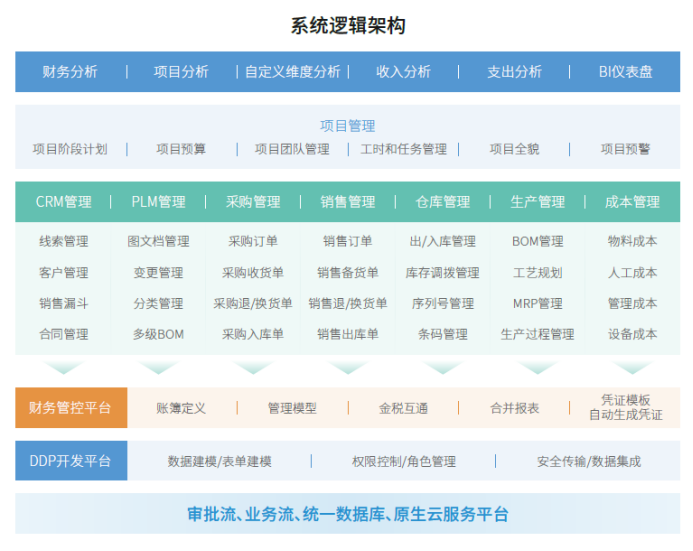Select 账簿定义 item

pyautogui.click(x=181, y=408)
